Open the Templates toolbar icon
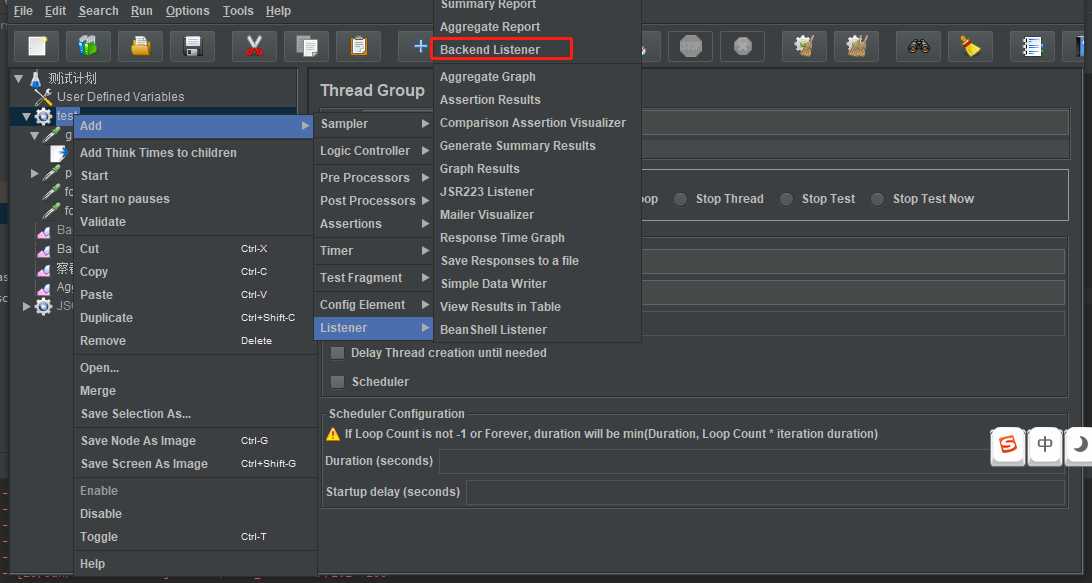Image resolution: width=1092 pixels, height=583 pixels. tap(88, 47)
